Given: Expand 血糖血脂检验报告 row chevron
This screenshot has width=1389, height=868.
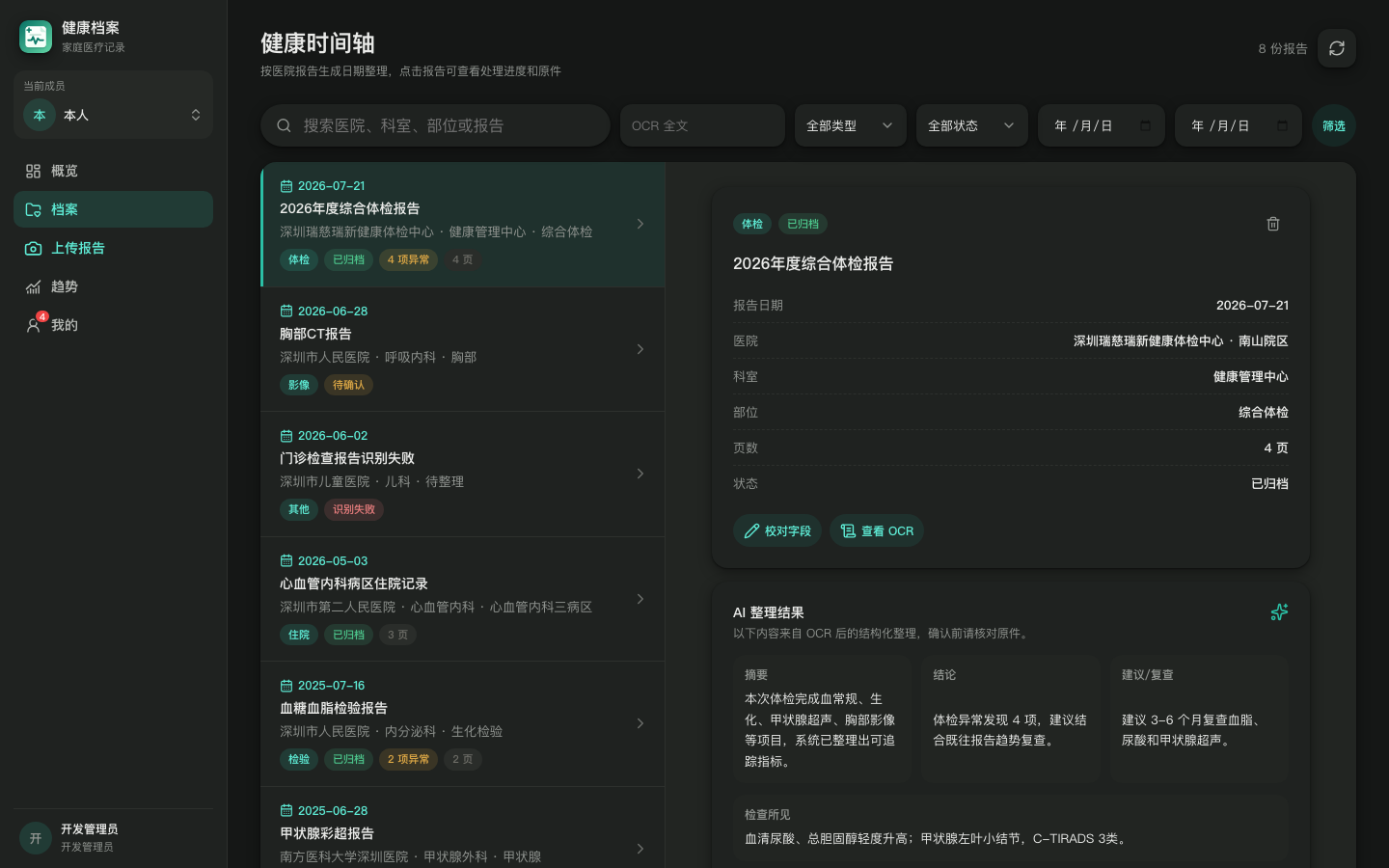Looking at the screenshot, I should [x=640, y=723].
